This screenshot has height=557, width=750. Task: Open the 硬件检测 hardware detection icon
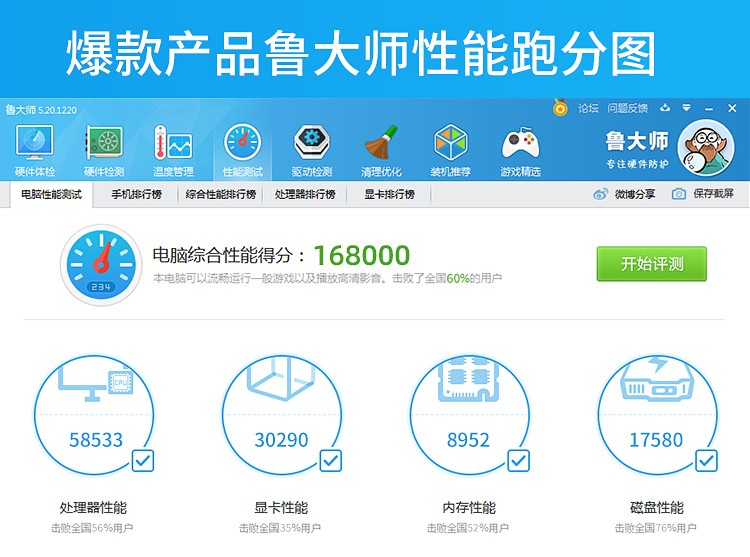pos(104,151)
